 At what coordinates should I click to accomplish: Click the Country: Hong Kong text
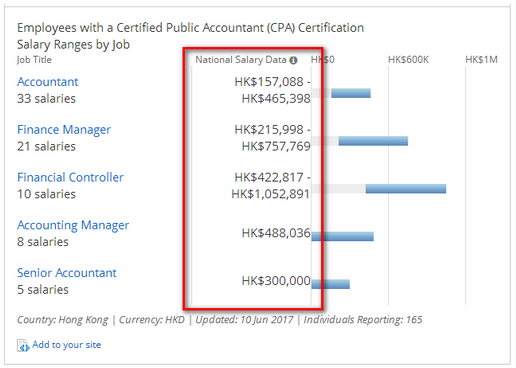click(x=63, y=320)
